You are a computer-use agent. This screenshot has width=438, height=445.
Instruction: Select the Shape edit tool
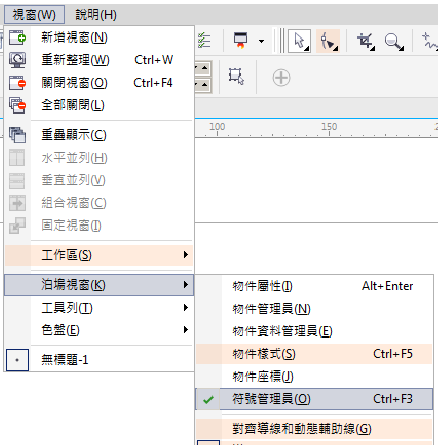(x=328, y=41)
